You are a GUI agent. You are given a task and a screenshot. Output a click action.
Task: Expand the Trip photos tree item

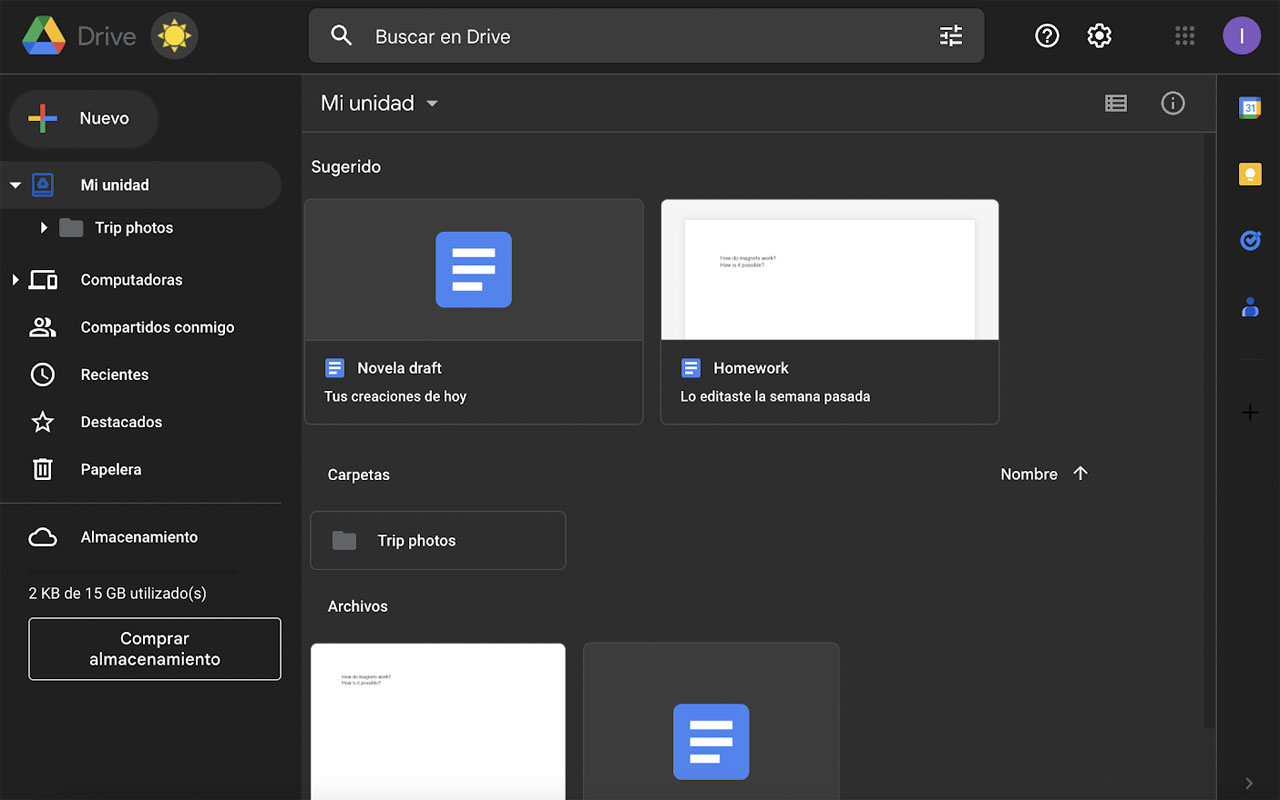coord(44,227)
